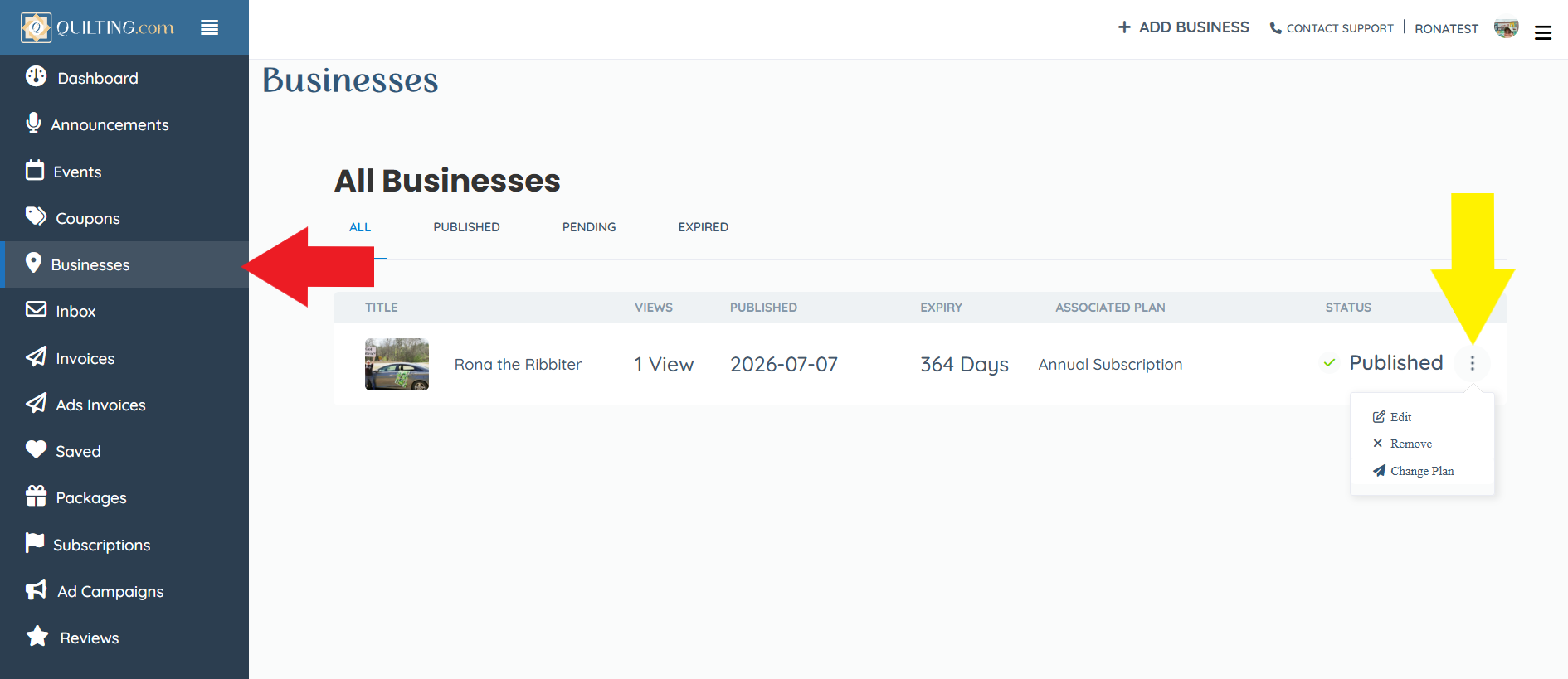1568x679 pixels.
Task: Expand the top-right hamburger menu
Action: click(x=1543, y=33)
